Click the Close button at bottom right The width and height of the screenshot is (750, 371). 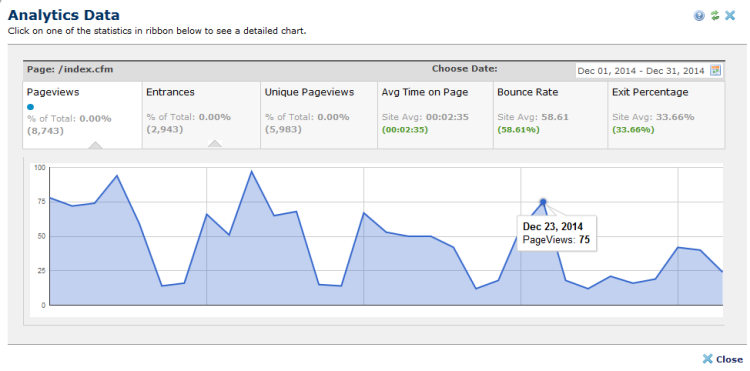coord(723,359)
